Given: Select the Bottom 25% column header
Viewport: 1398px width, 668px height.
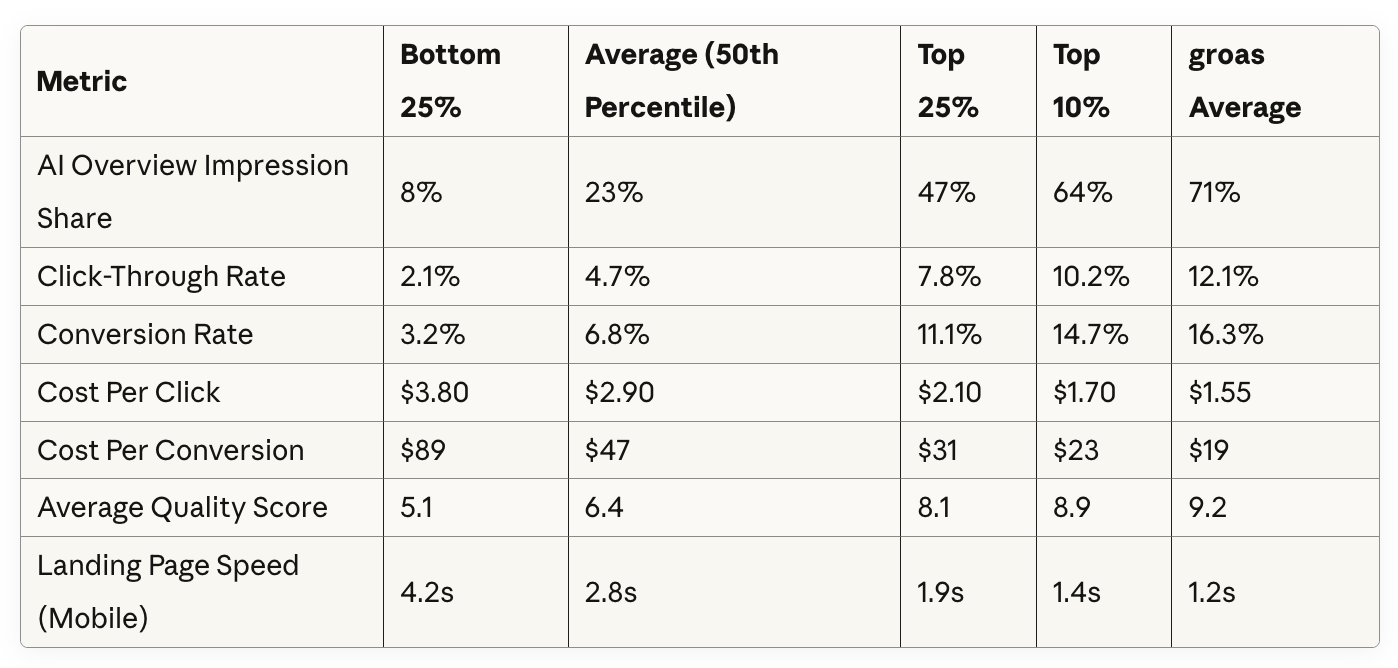Looking at the screenshot, I should (450, 81).
